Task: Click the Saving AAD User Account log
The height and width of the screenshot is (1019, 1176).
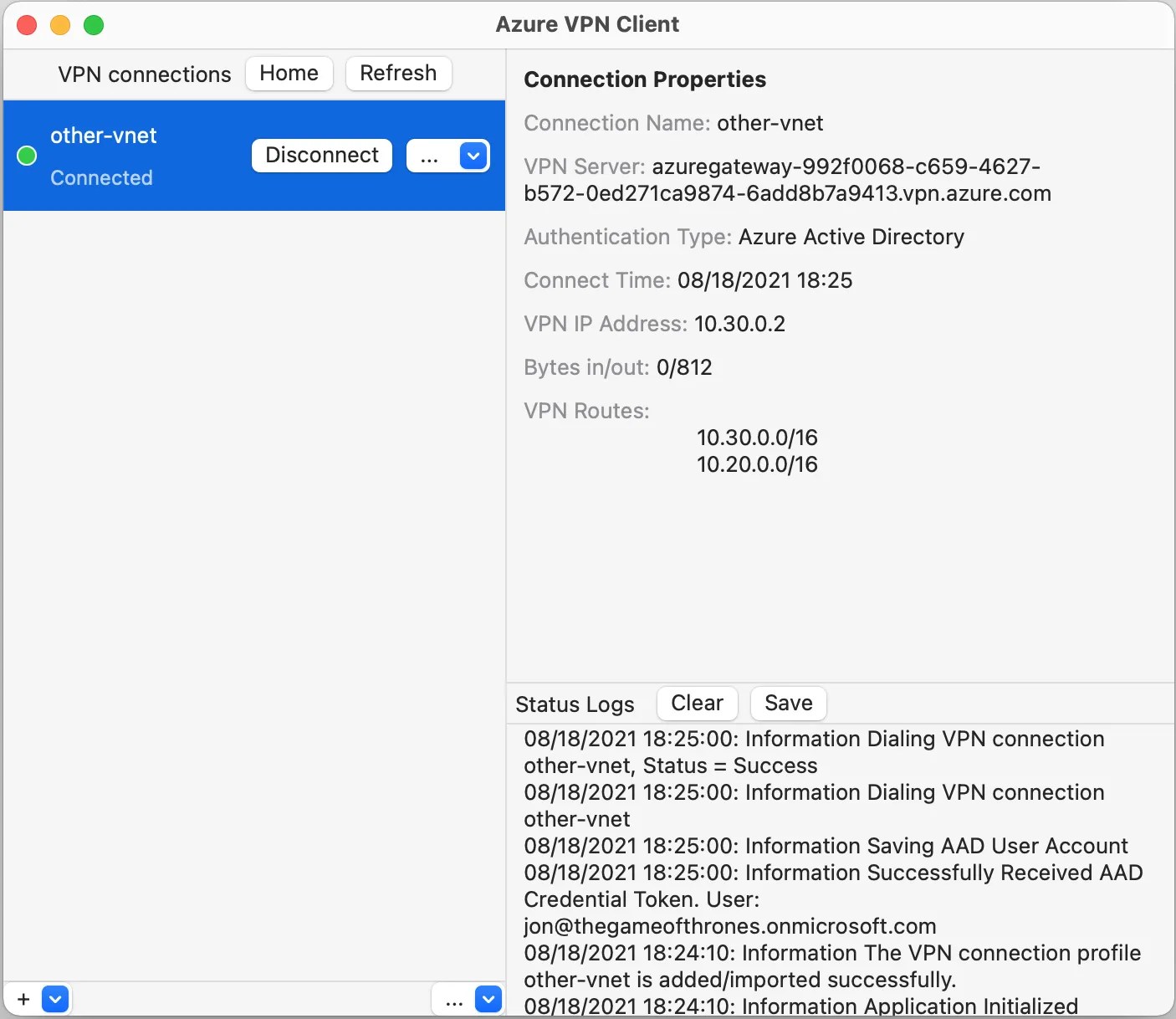Action: [826, 846]
